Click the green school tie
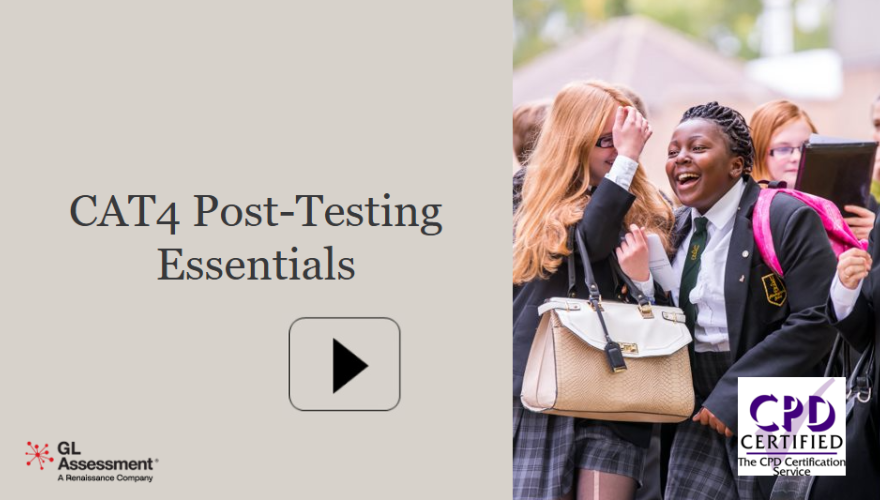 pyautogui.click(x=693, y=265)
